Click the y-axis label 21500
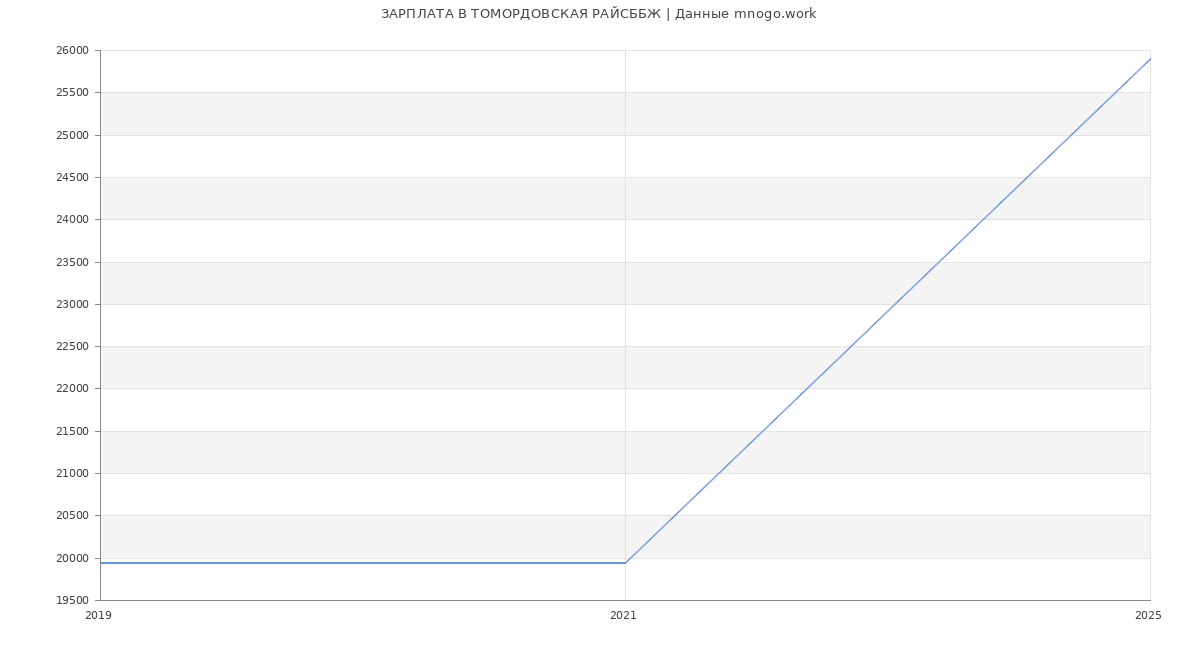This screenshot has height=650, width=1200. tap(72, 432)
